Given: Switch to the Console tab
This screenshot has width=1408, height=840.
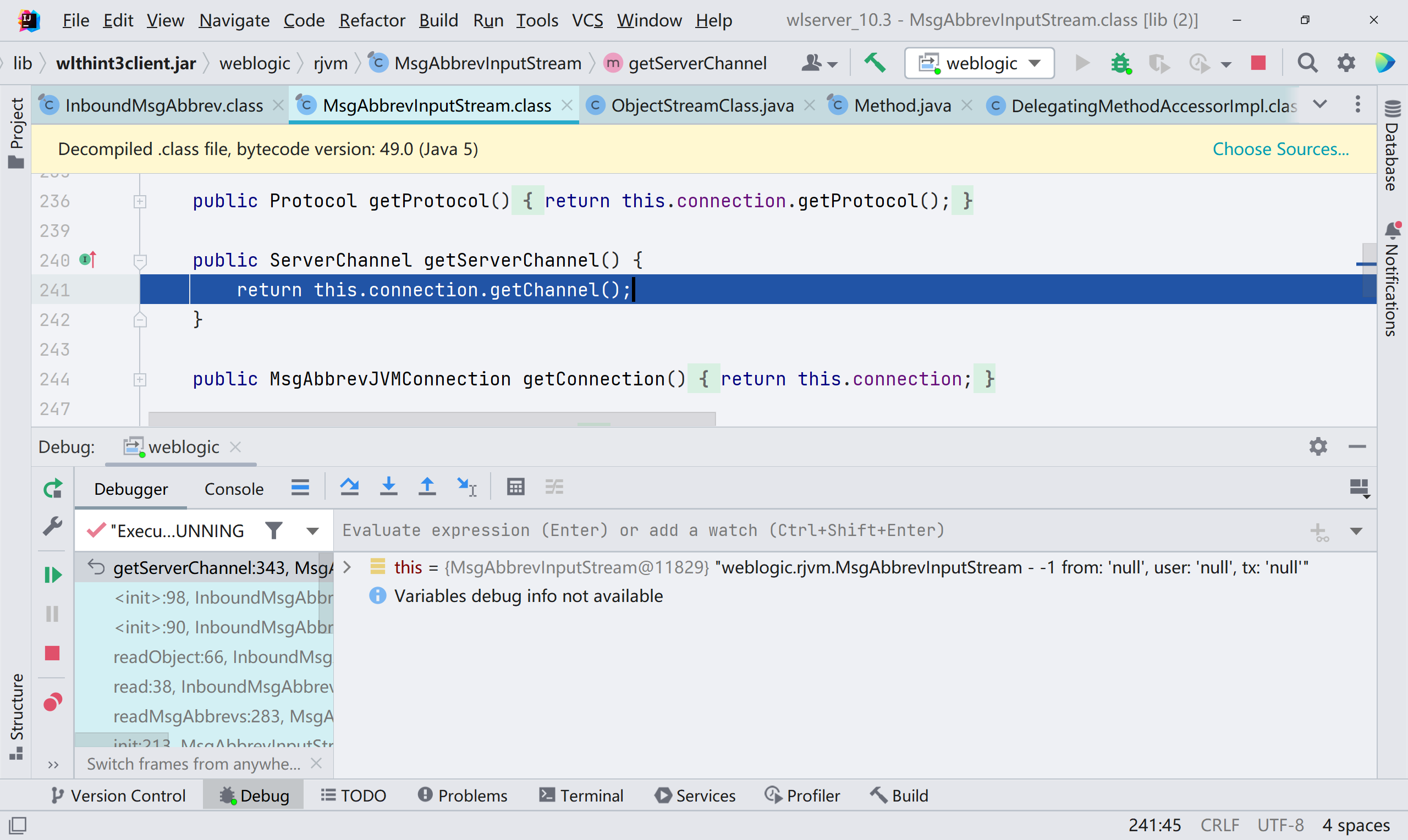Looking at the screenshot, I should (233, 488).
